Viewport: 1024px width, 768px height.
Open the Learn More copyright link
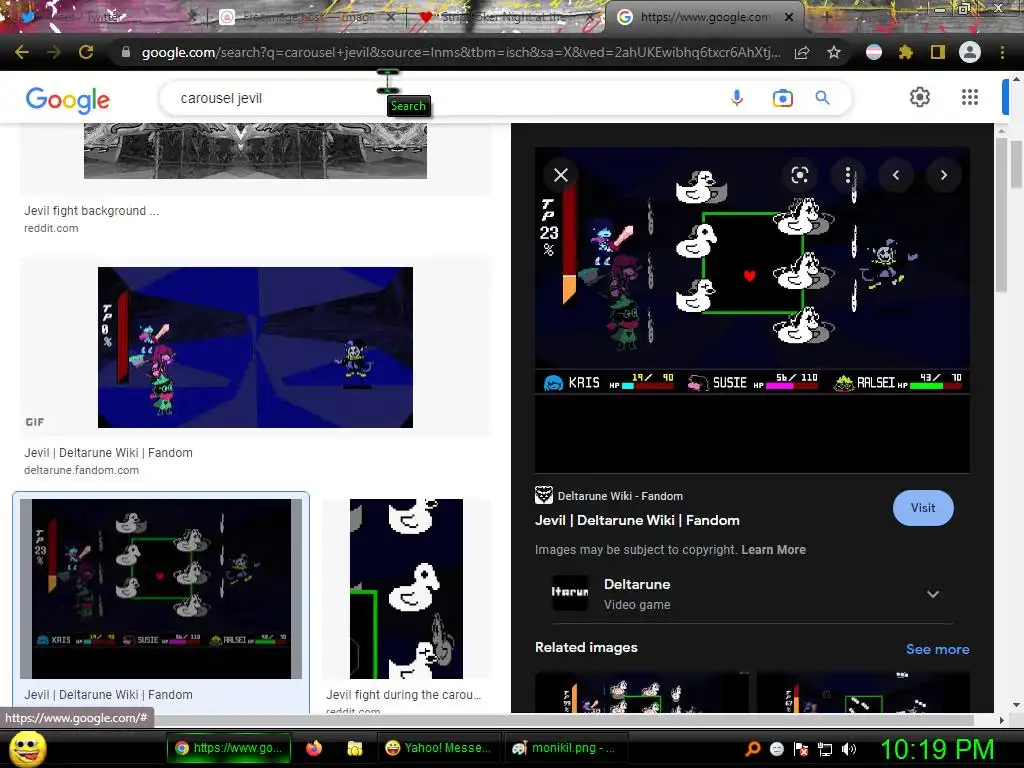coord(773,550)
